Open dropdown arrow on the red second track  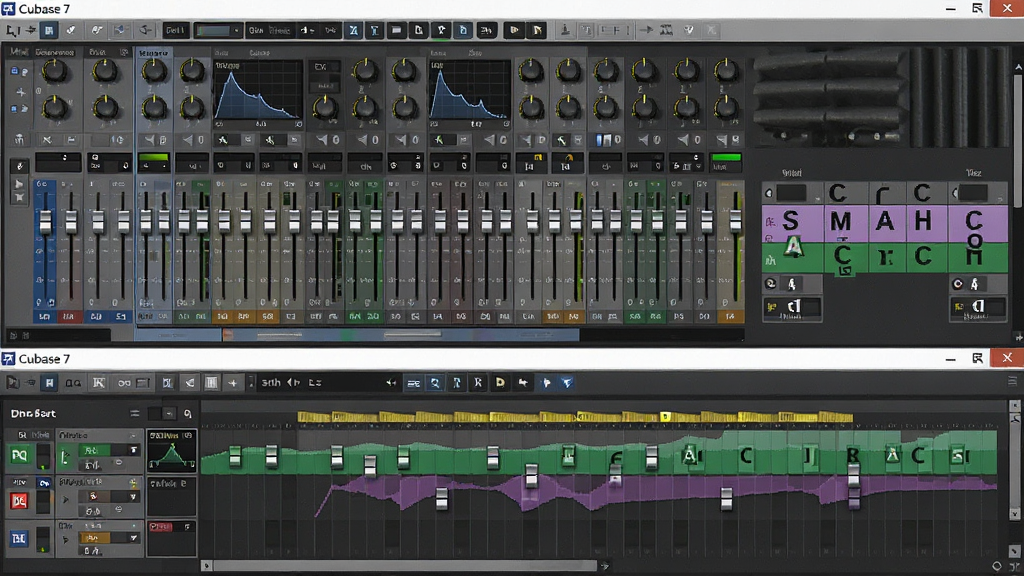133,497
